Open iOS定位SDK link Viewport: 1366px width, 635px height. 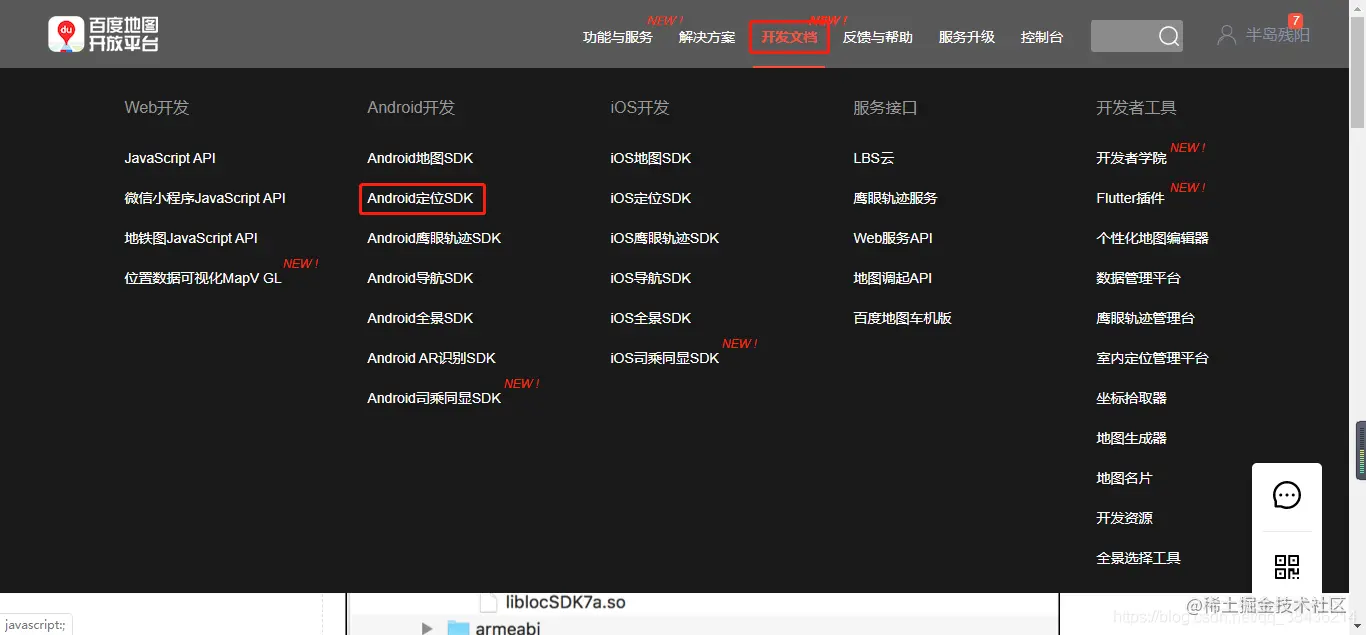pos(651,198)
